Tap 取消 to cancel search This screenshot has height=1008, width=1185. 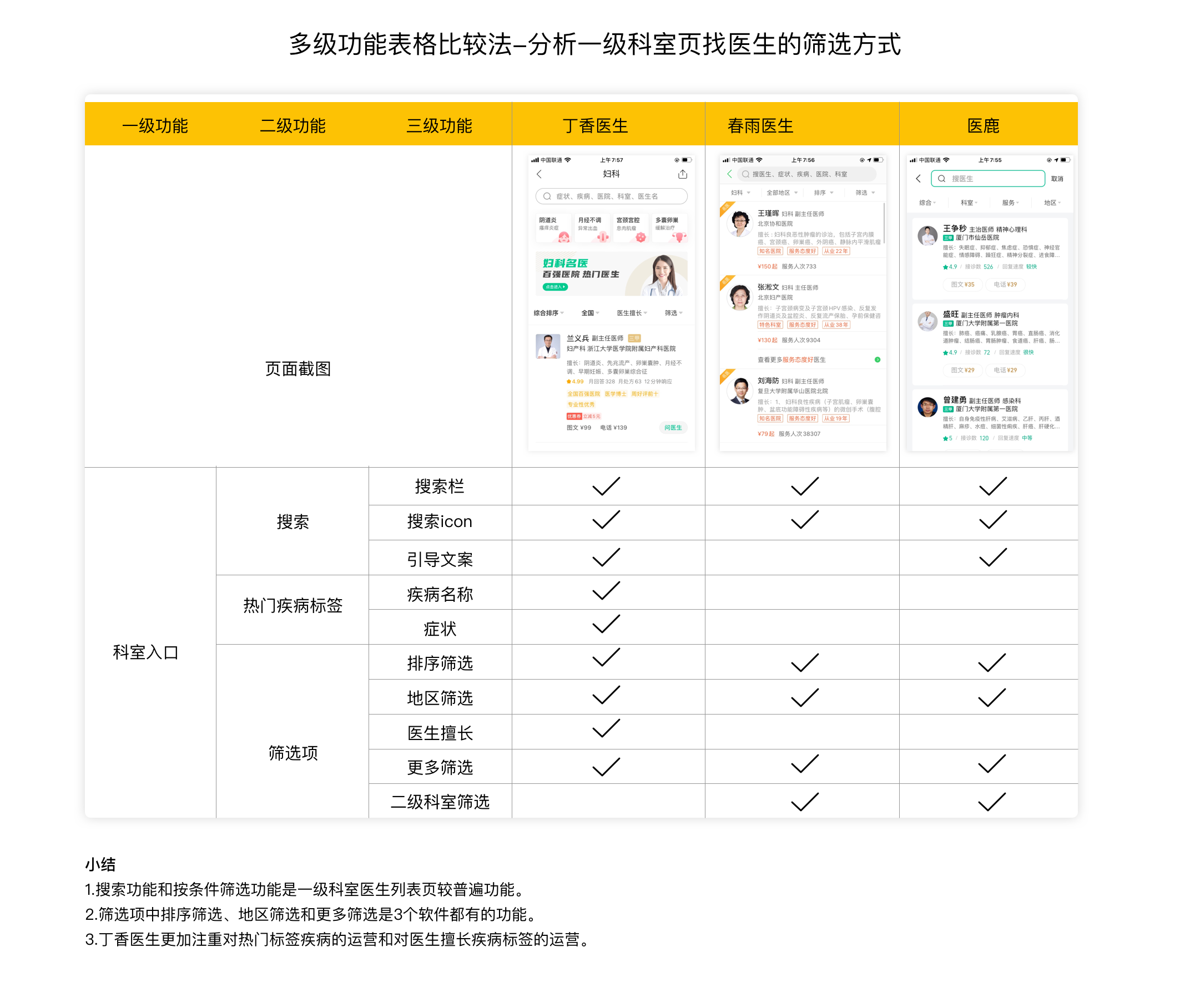pos(1056,178)
